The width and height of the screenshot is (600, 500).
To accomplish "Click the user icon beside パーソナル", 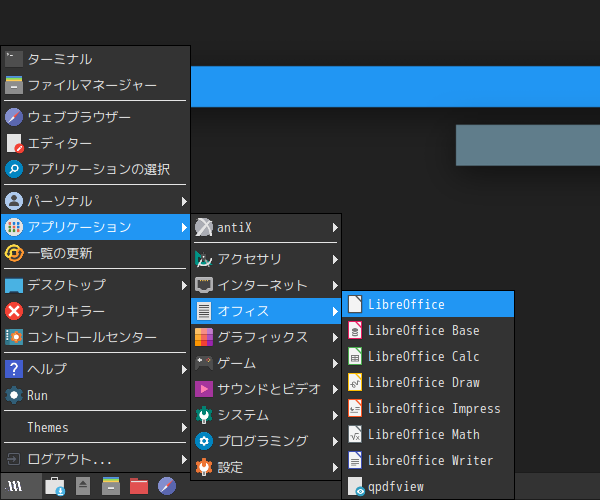I will [14, 201].
